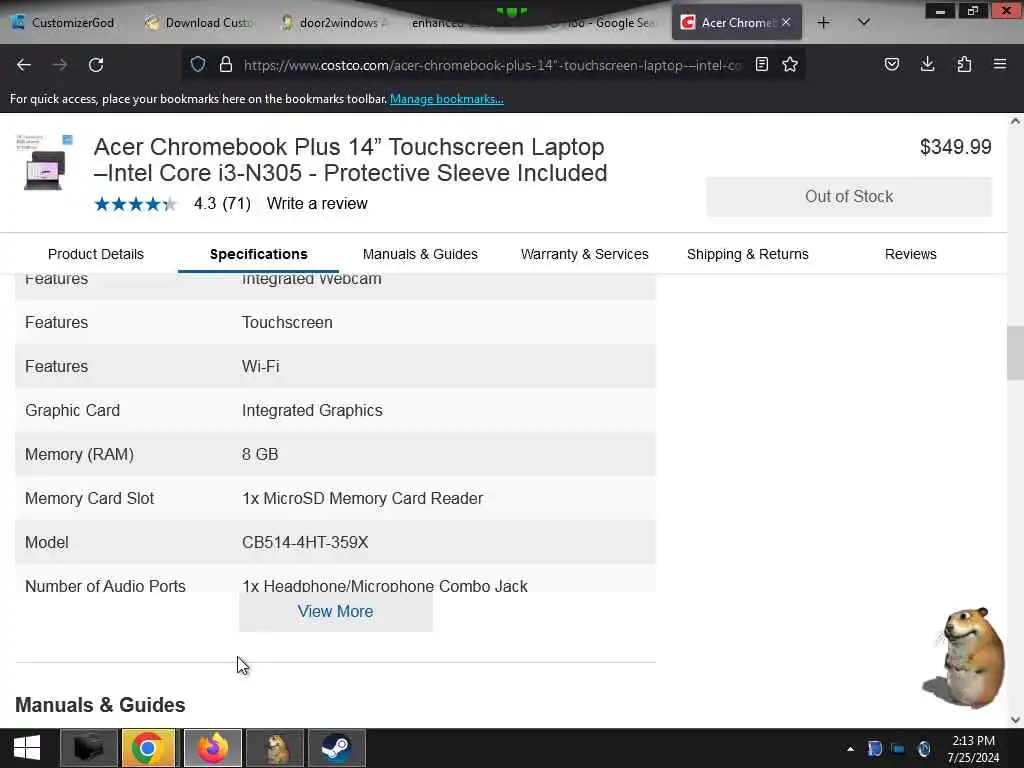Select the Warranty & Services tab
This screenshot has width=1024, height=768.
coord(584,254)
